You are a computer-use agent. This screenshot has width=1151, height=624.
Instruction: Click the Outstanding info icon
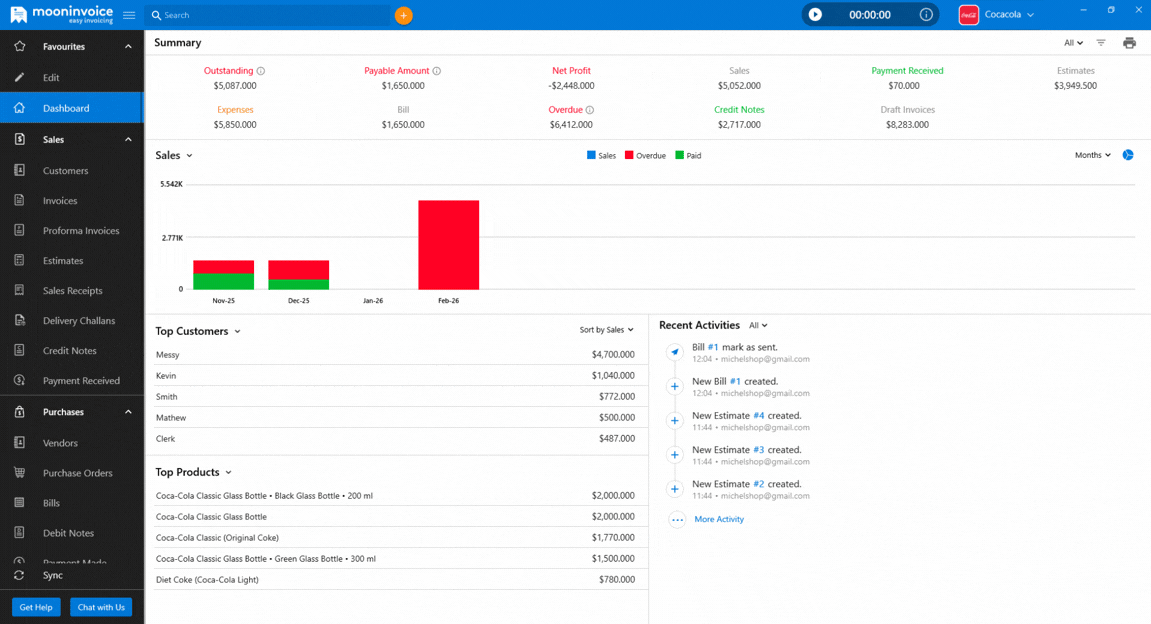[x=261, y=71]
